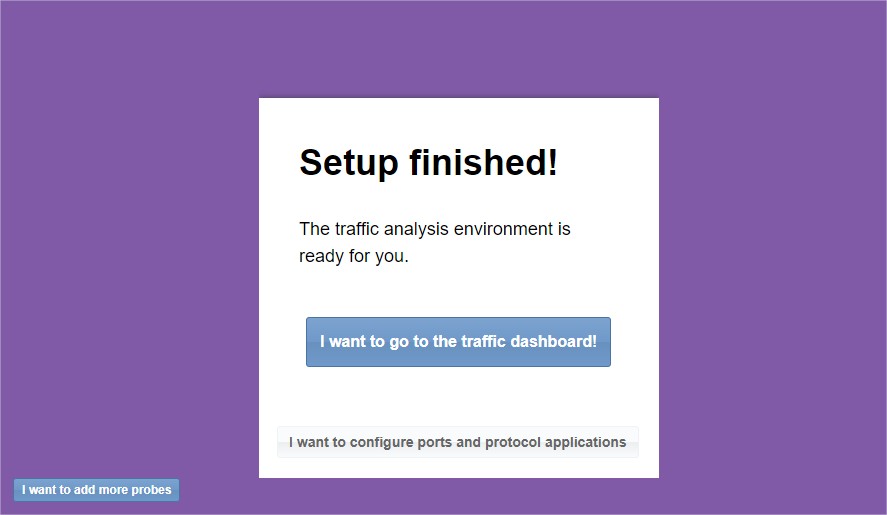Open the ports and protocol applications configuration
Screen dimensions: 887x515
(458, 442)
